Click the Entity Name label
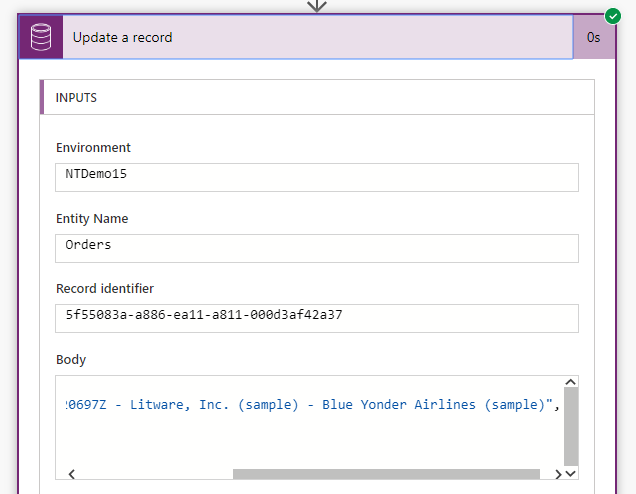The width and height of the screenshot is (636, 494). pos(92,219)
